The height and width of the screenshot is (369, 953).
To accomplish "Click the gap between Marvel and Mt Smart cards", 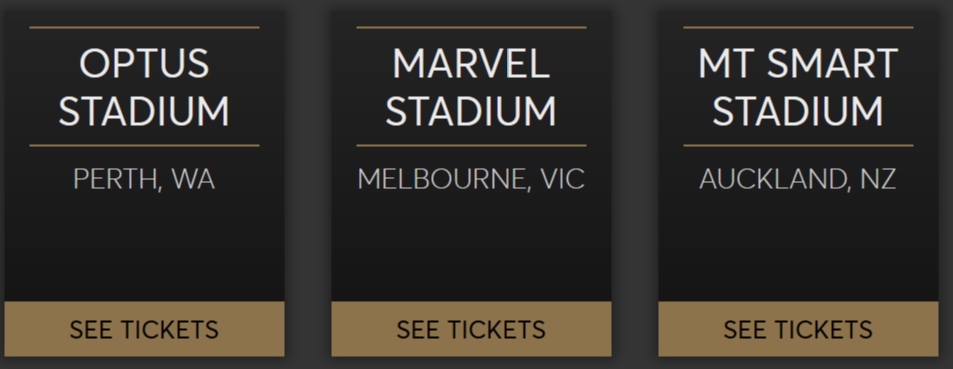I will pos(635,182).
